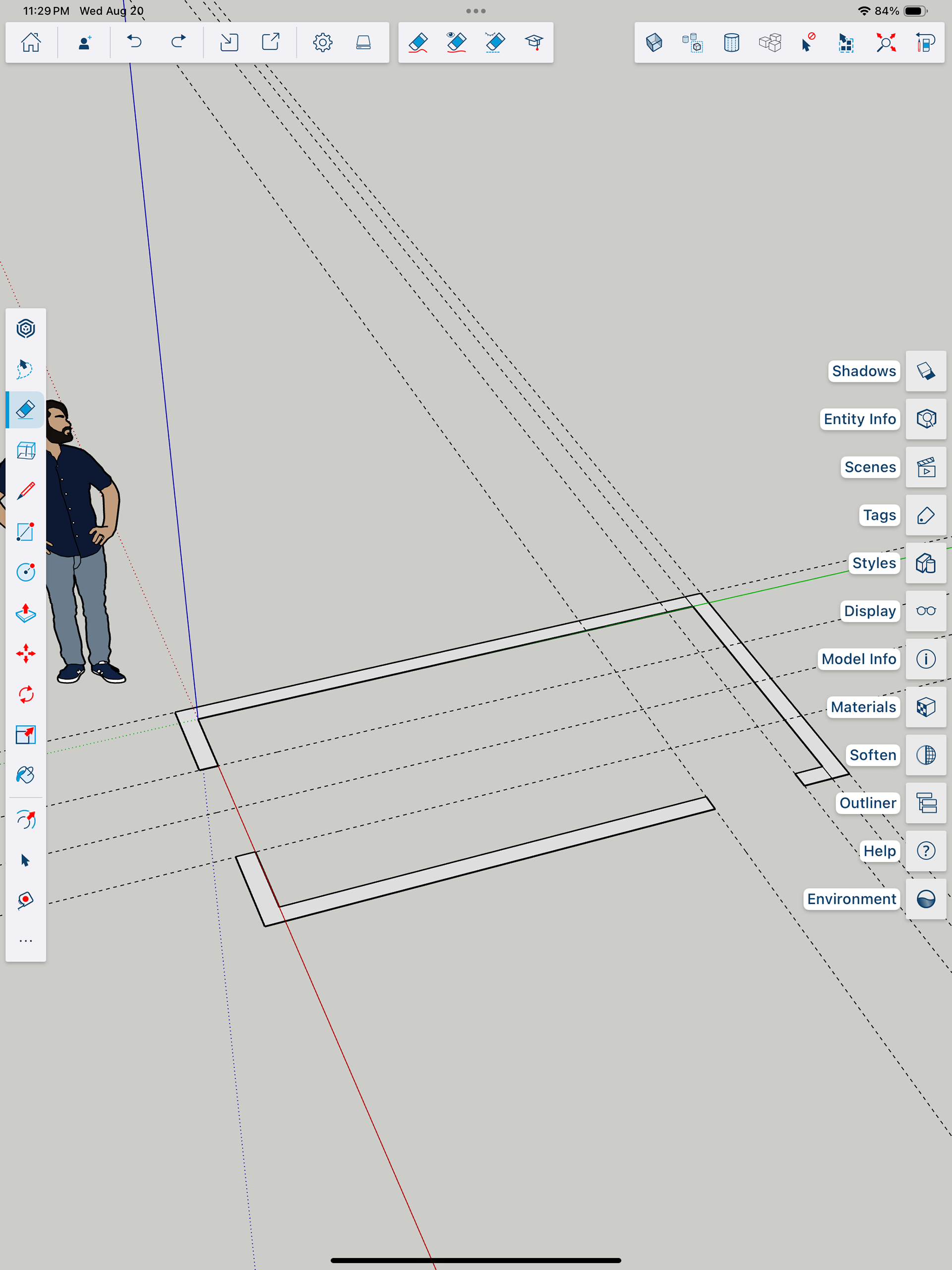Open the Styles panel

(926, 563)
